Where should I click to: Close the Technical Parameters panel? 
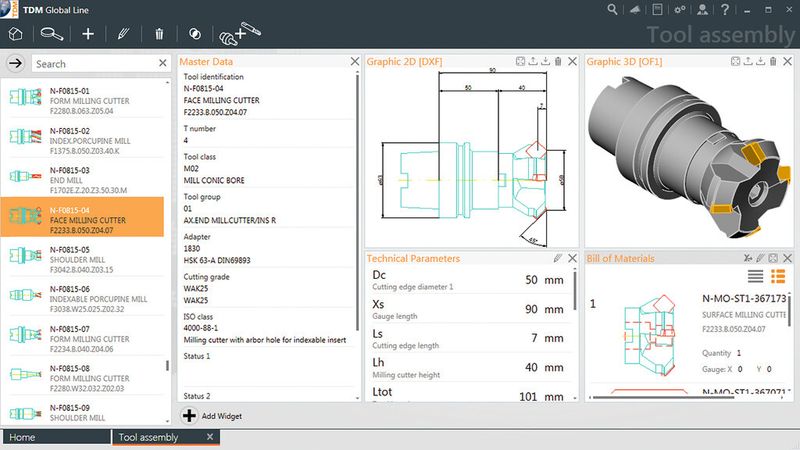tap(572, 258)
